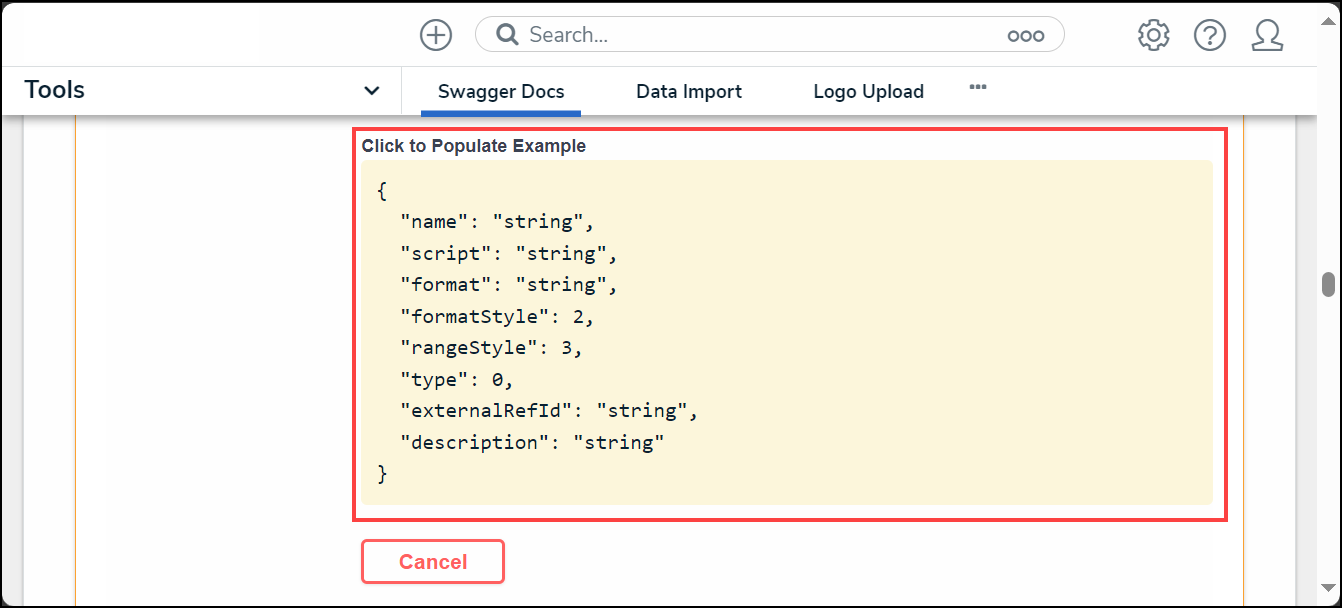Screen dimensions: 1342x608
Task: Click the scroll down arrow
Action: pos(1328,587)
